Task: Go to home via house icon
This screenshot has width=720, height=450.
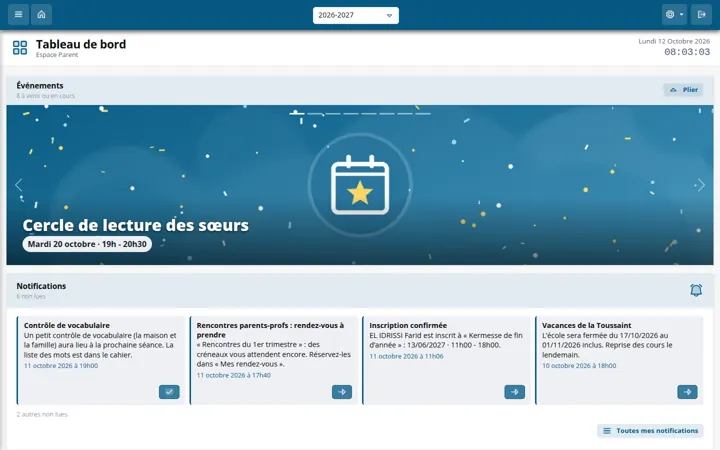Action: (x=41, y=15)
